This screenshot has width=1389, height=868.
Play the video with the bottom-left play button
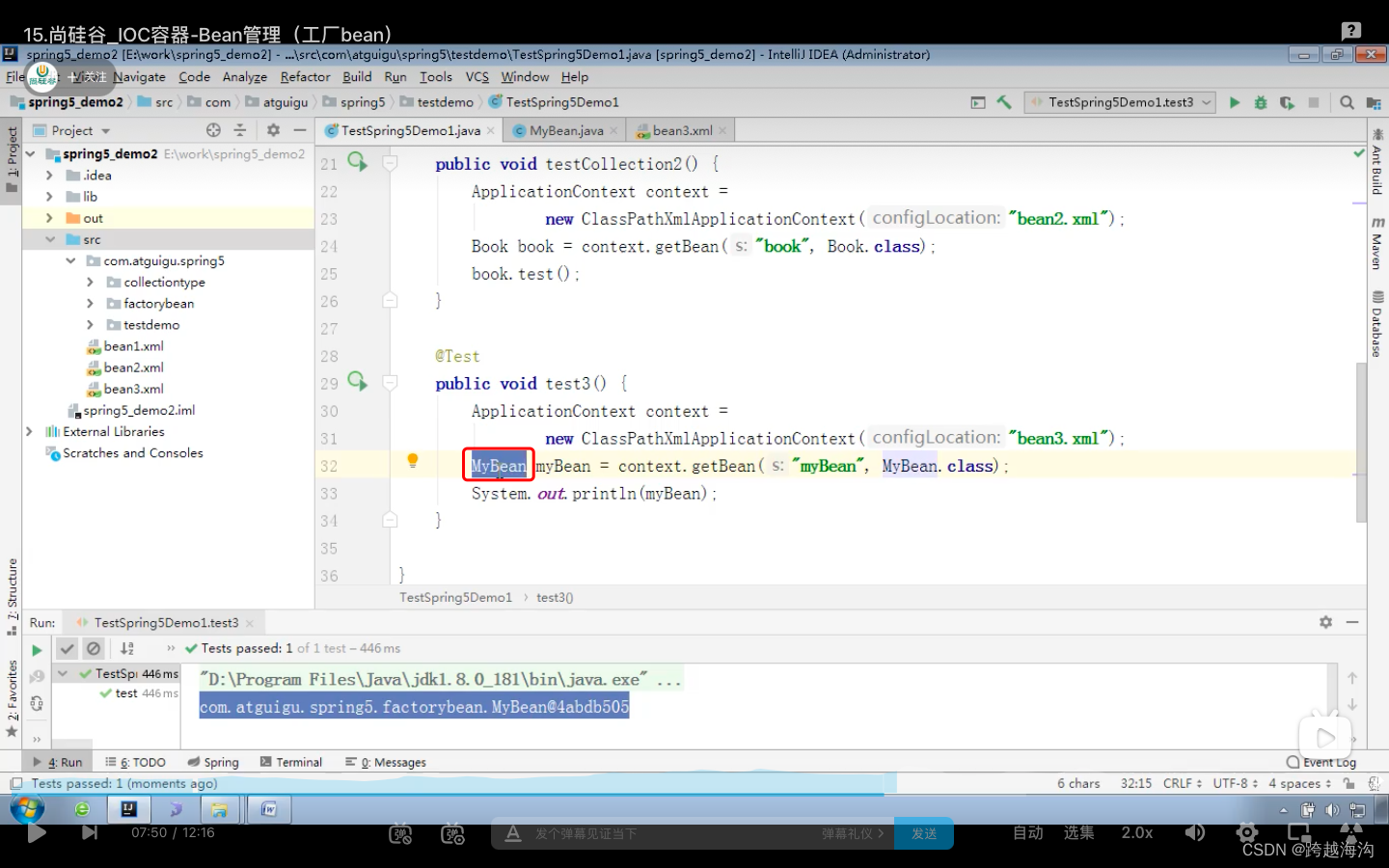click(x=37, y=832)
